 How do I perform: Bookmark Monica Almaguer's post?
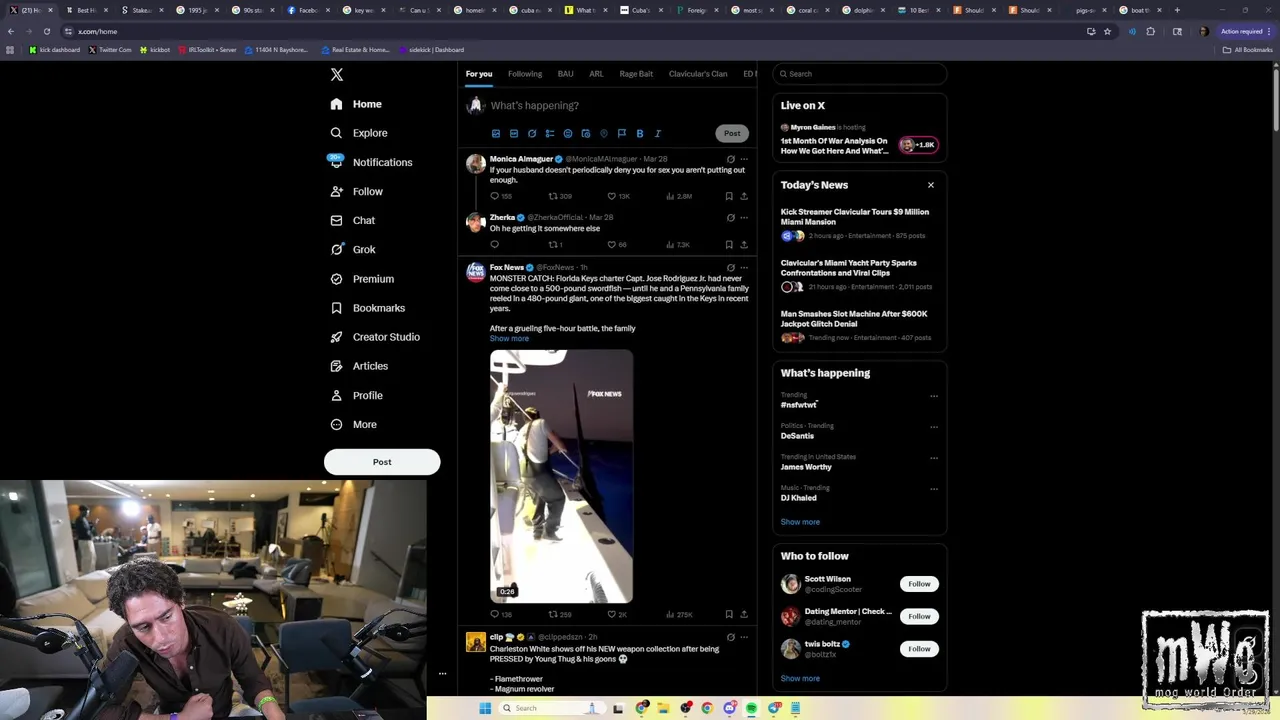729,196
